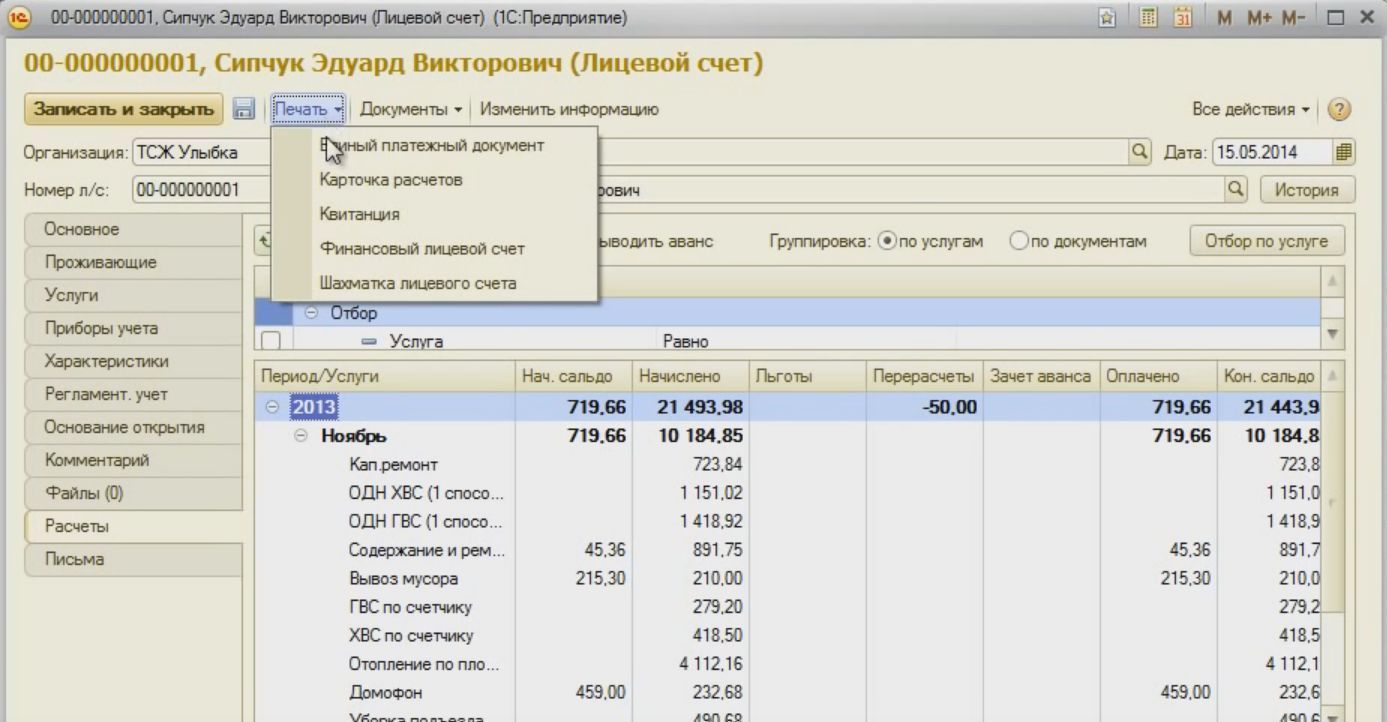Open the date picker next to 15.05.2014
Screen dimensions: 1387x722
1344,154
